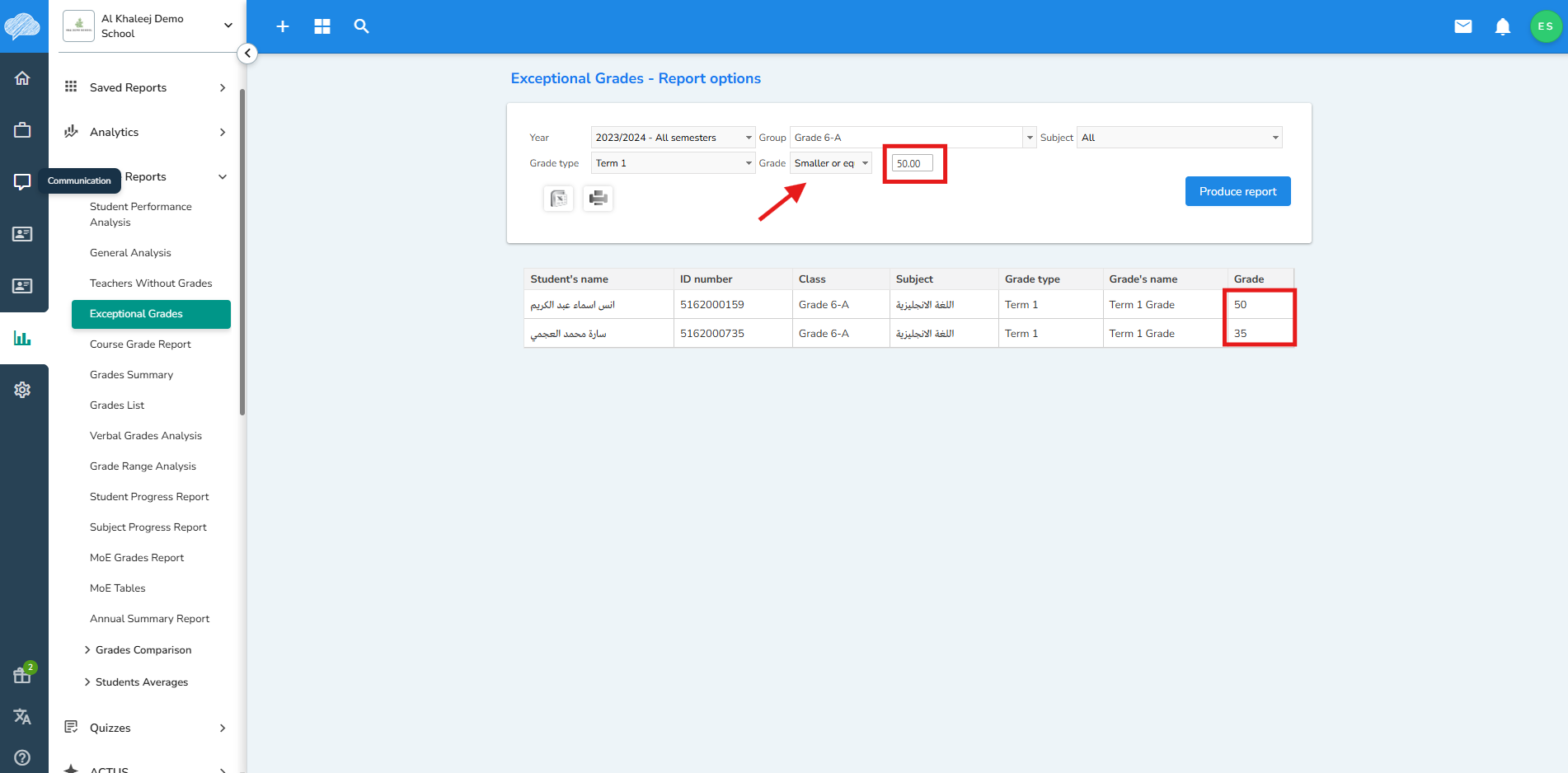Open MoE Grades Report

coord(137,558)
